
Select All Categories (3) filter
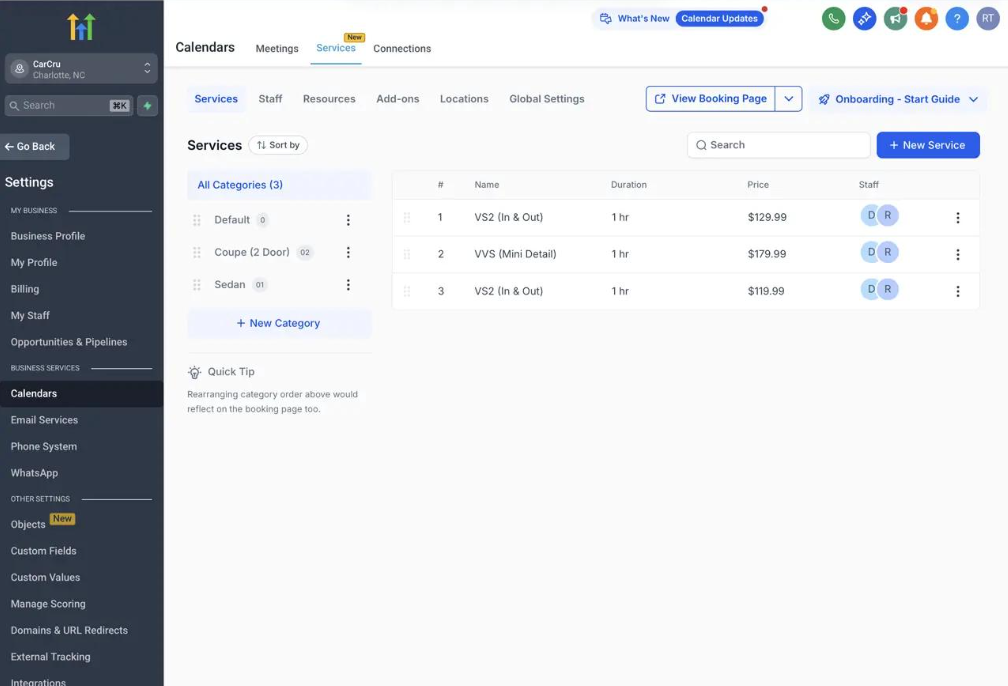pyautogui.click(x=279, y=185)
